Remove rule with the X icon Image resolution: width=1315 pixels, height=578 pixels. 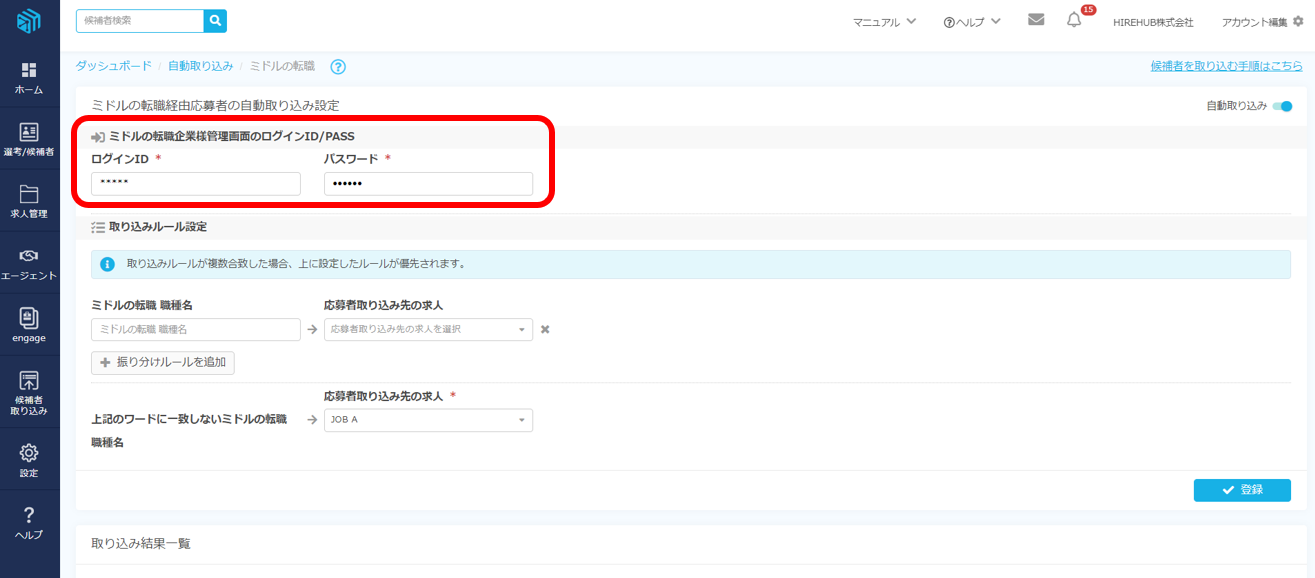tap(545, 329)
